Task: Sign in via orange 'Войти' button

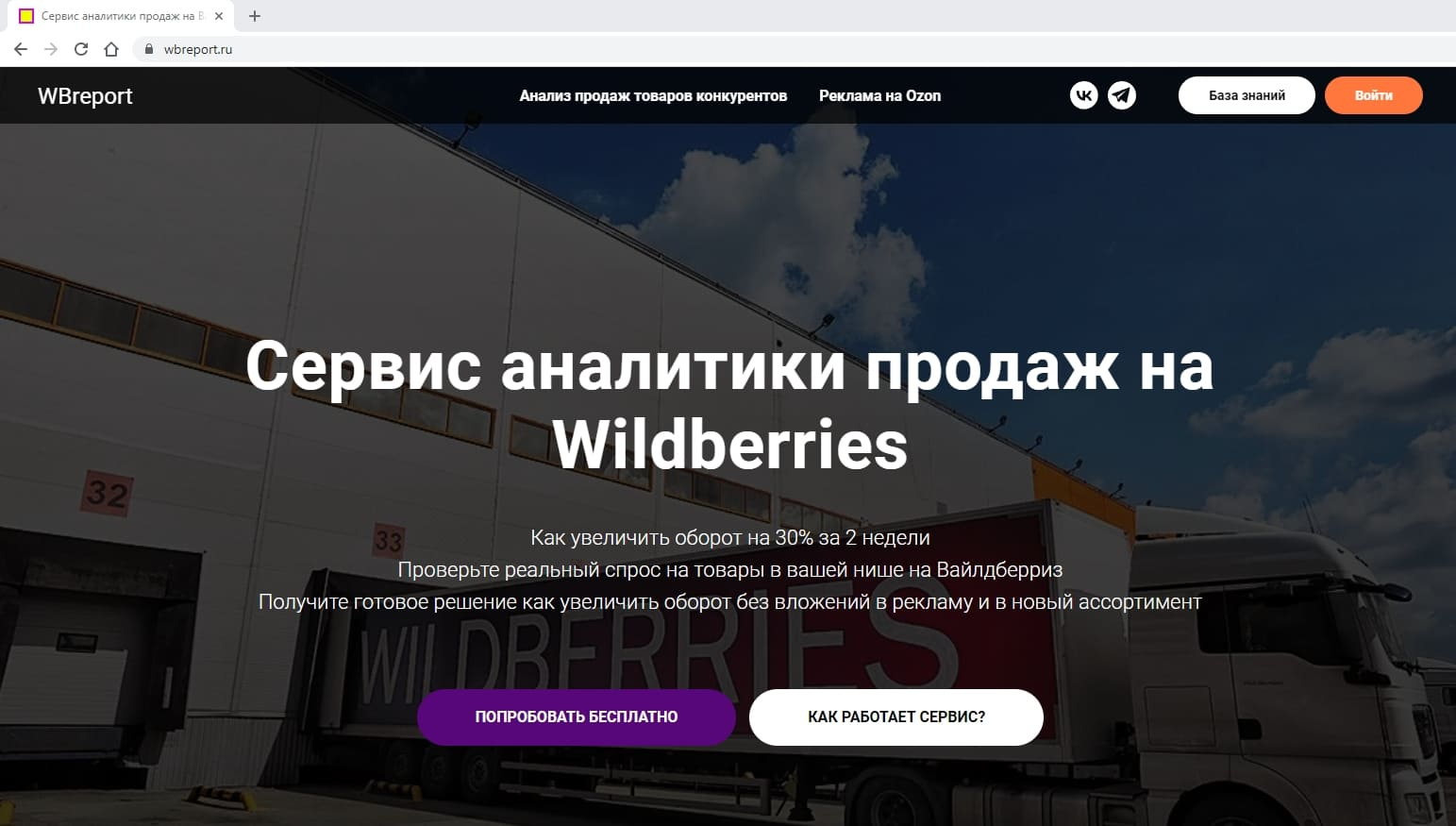Action: coord(1374,95)
